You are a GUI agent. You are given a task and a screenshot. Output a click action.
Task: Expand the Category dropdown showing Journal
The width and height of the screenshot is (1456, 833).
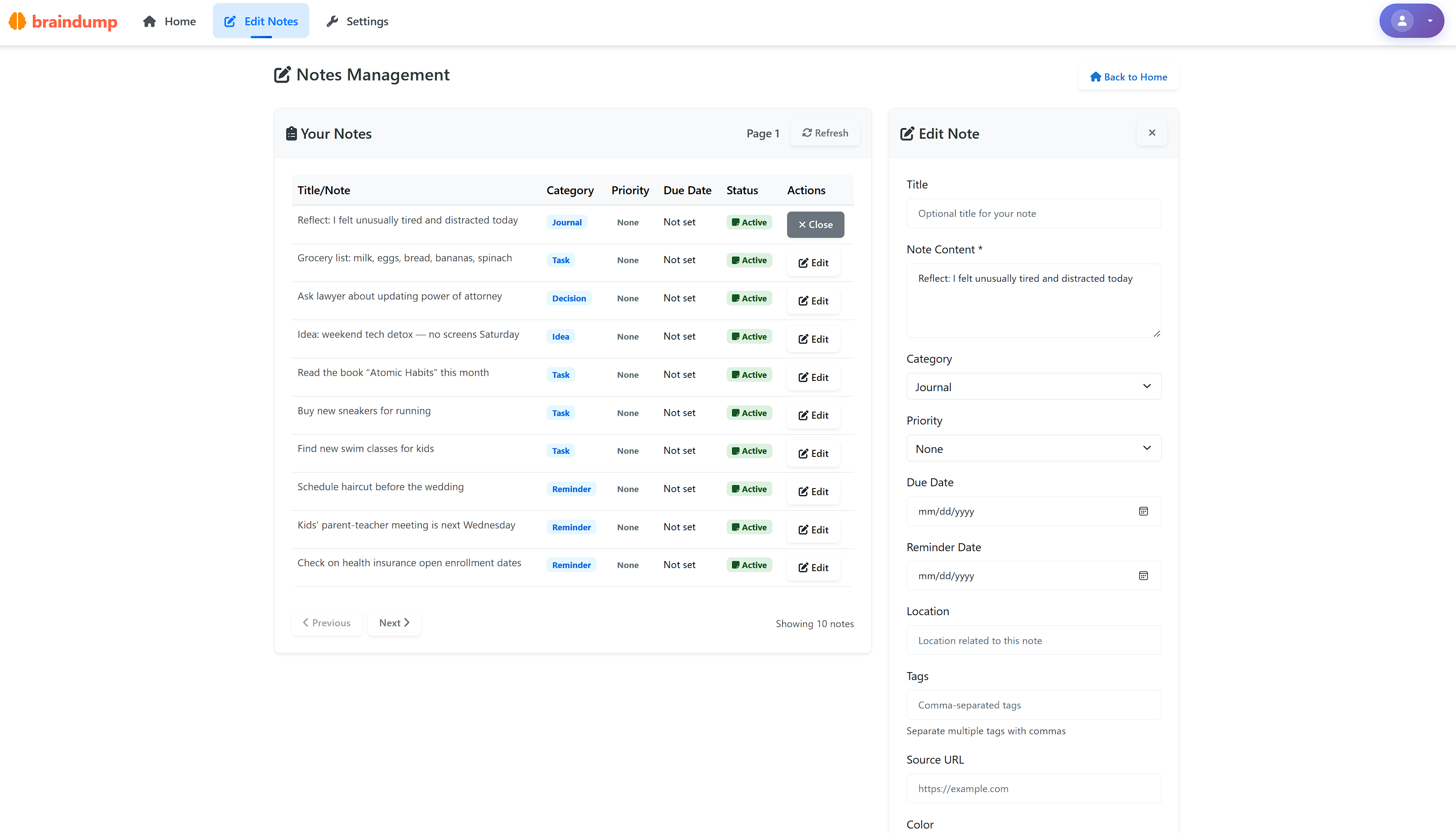tap(1033, 387)
